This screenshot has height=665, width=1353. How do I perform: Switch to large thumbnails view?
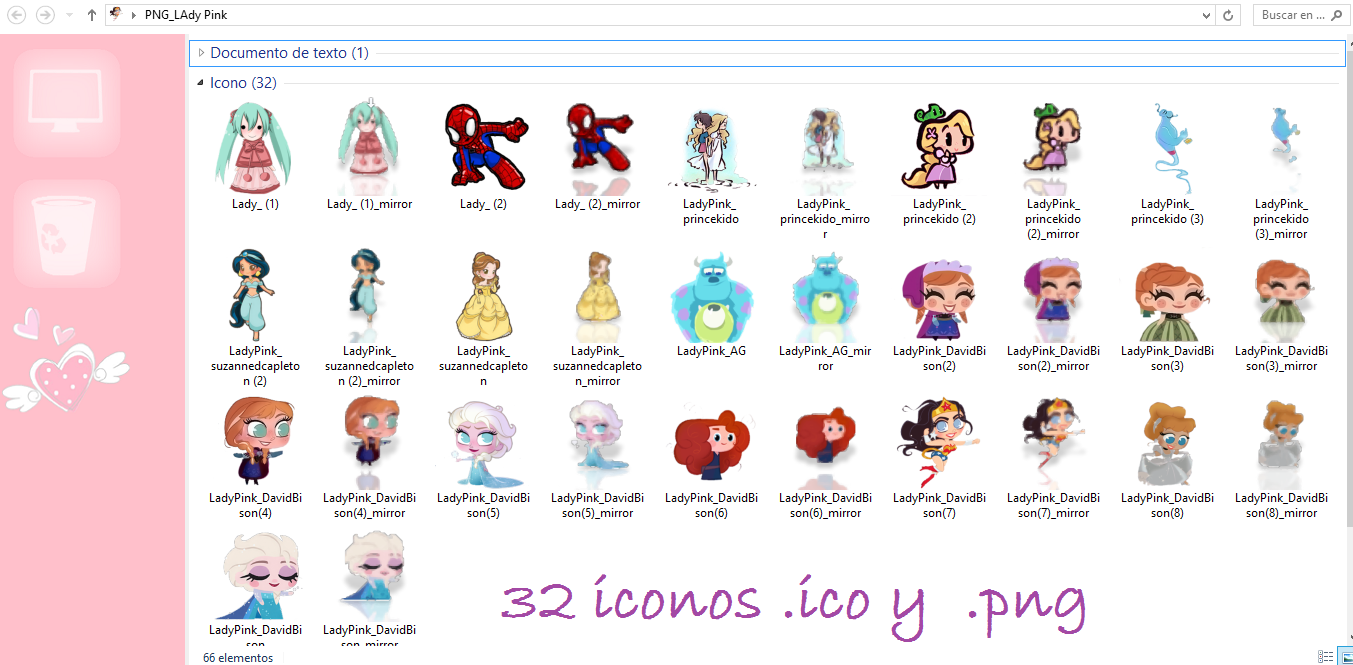(x=1344, y=657)
